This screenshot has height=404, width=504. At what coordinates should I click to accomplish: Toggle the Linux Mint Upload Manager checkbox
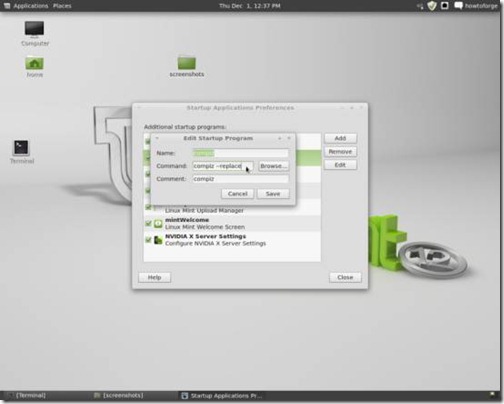point(148,207)
